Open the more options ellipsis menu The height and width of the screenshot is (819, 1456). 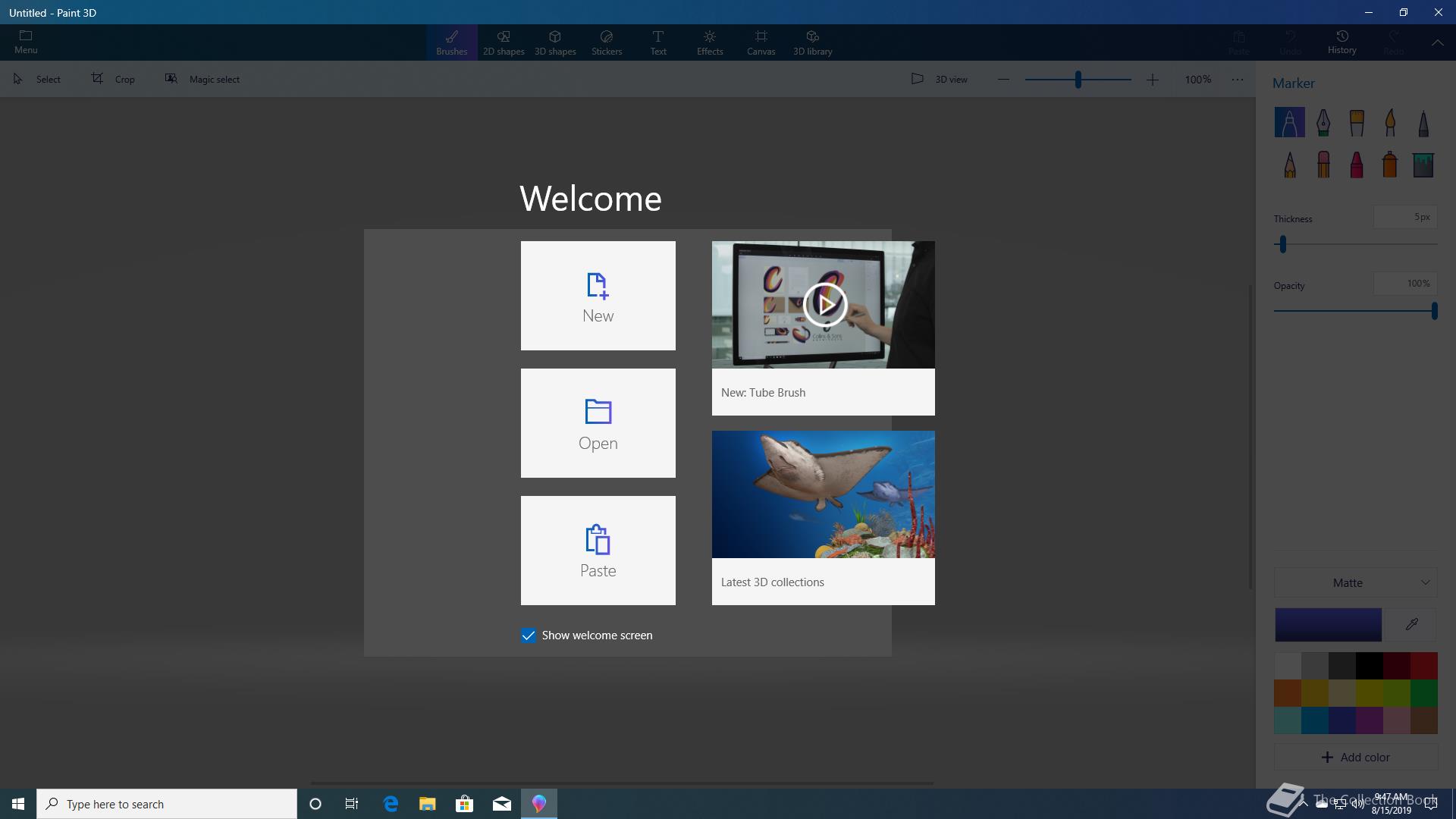click(x=1237, y=79)
